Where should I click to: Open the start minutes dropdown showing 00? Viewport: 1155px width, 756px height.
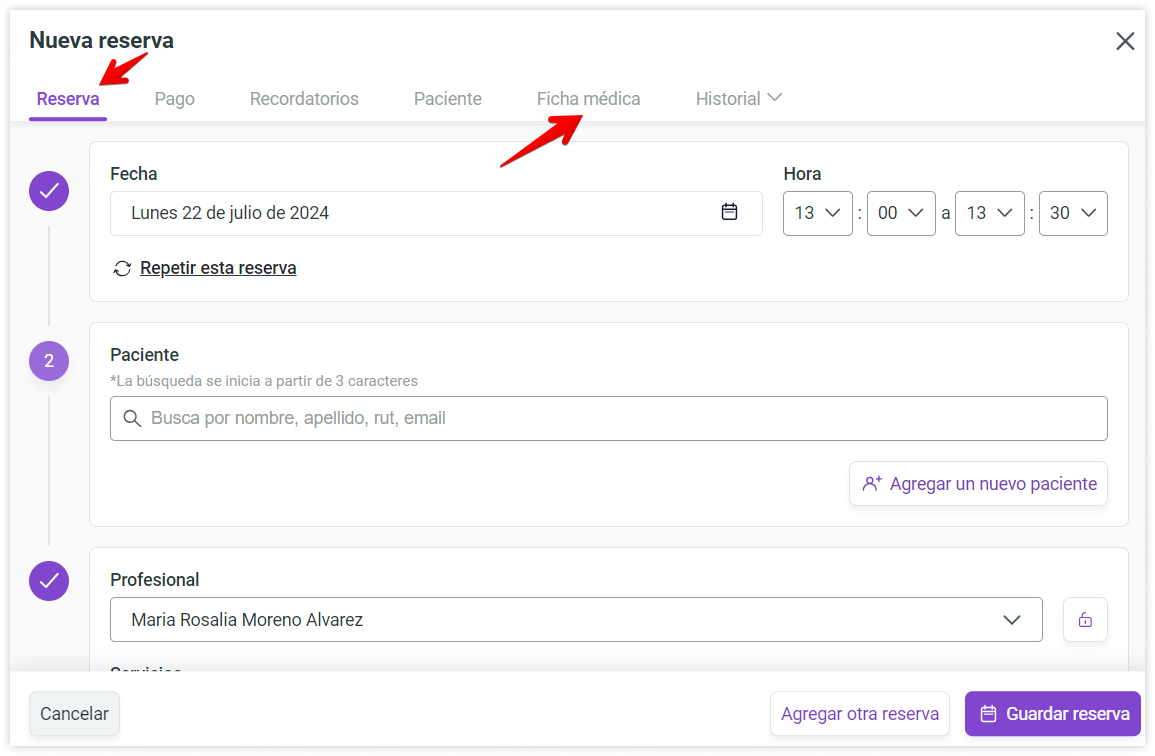click(x=901, y=214)
